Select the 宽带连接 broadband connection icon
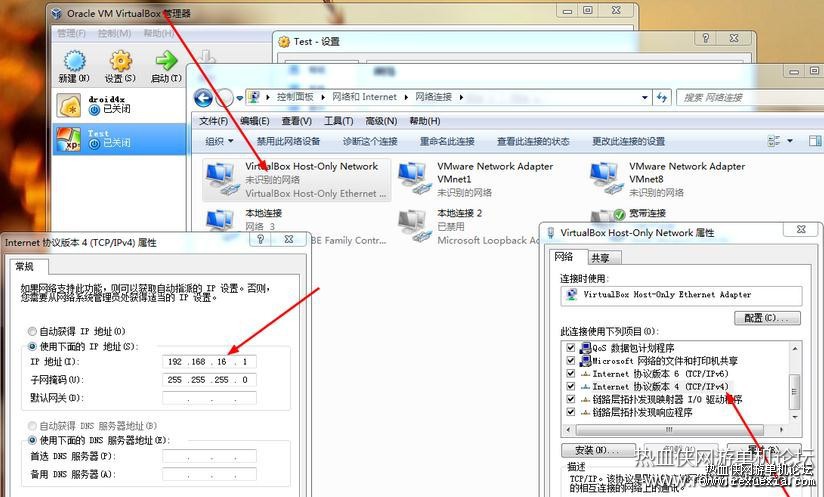This screenshot has height=497, width=824. pos(607,215)
